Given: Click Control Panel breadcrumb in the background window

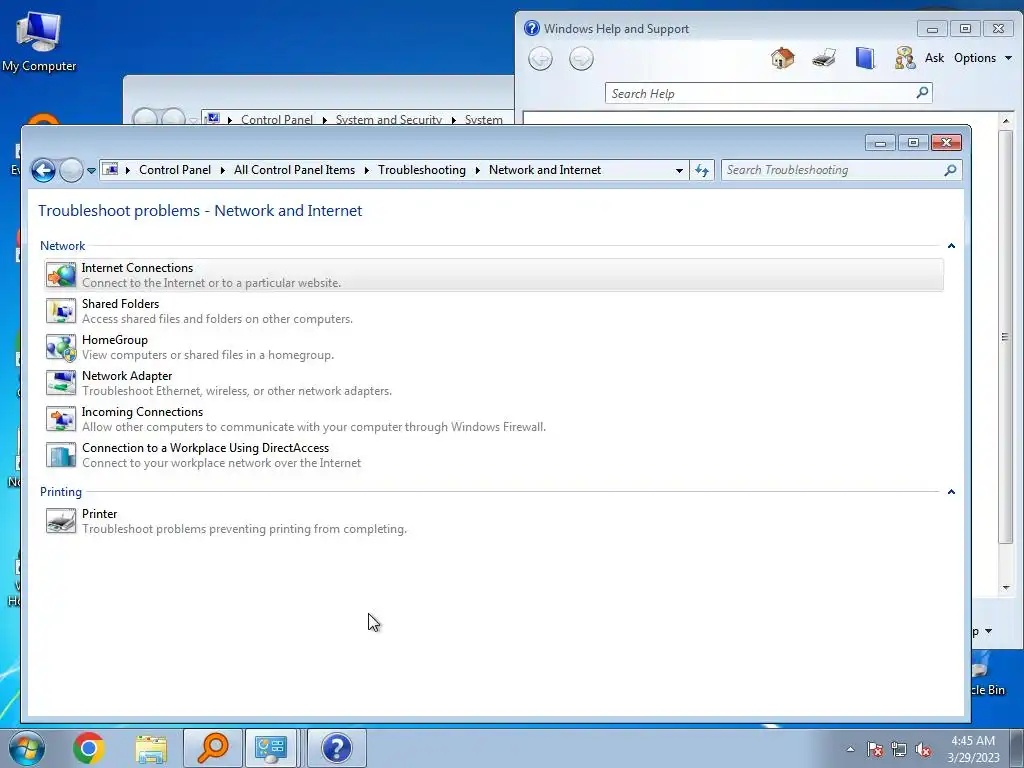Looking at the screenshot, I should [x=277, y=120].
